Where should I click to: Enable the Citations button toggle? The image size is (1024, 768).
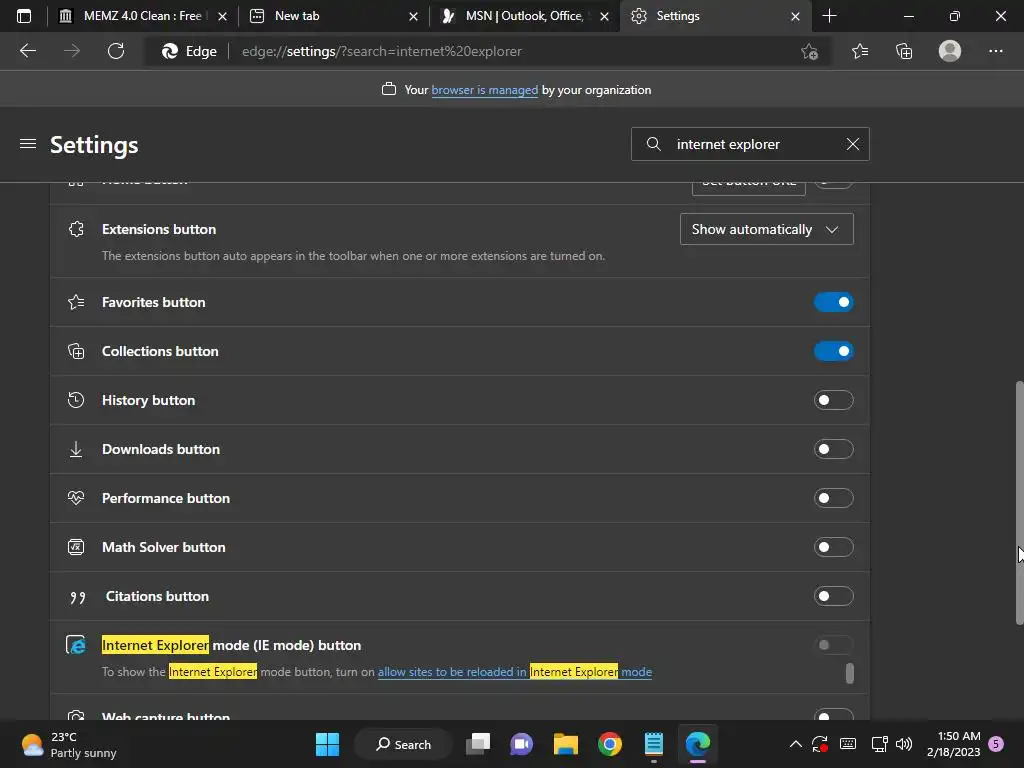click(833, 596)
